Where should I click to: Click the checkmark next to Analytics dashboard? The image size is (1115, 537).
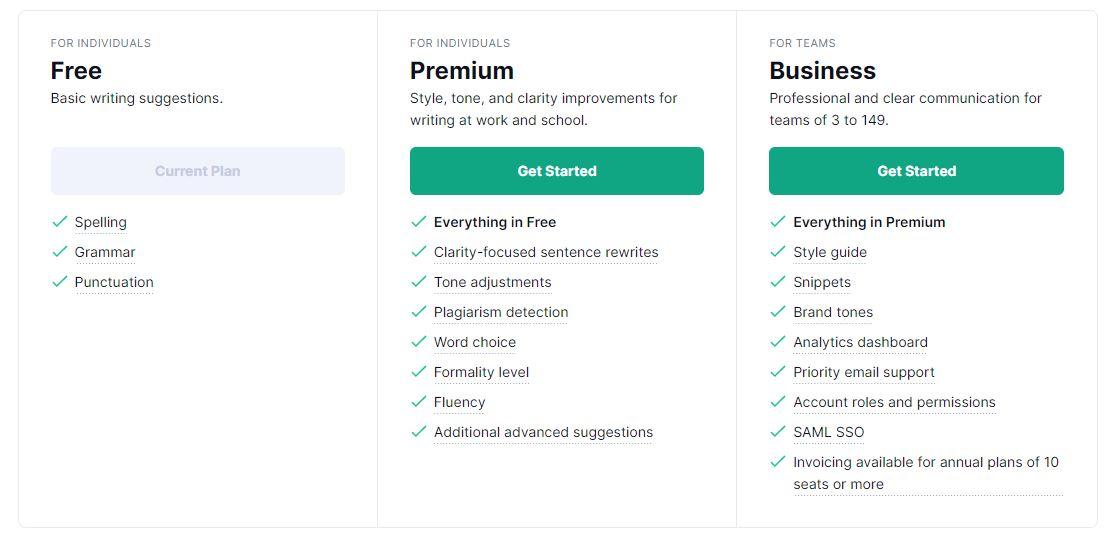tap(777, 342)
